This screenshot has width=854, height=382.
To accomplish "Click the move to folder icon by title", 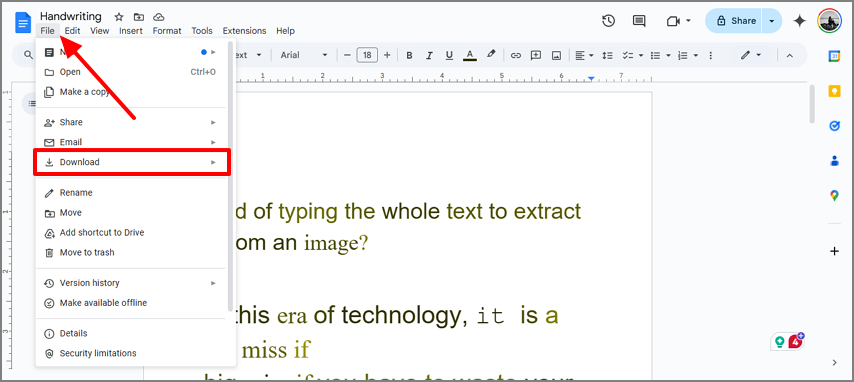I will (x=139, y=17).
